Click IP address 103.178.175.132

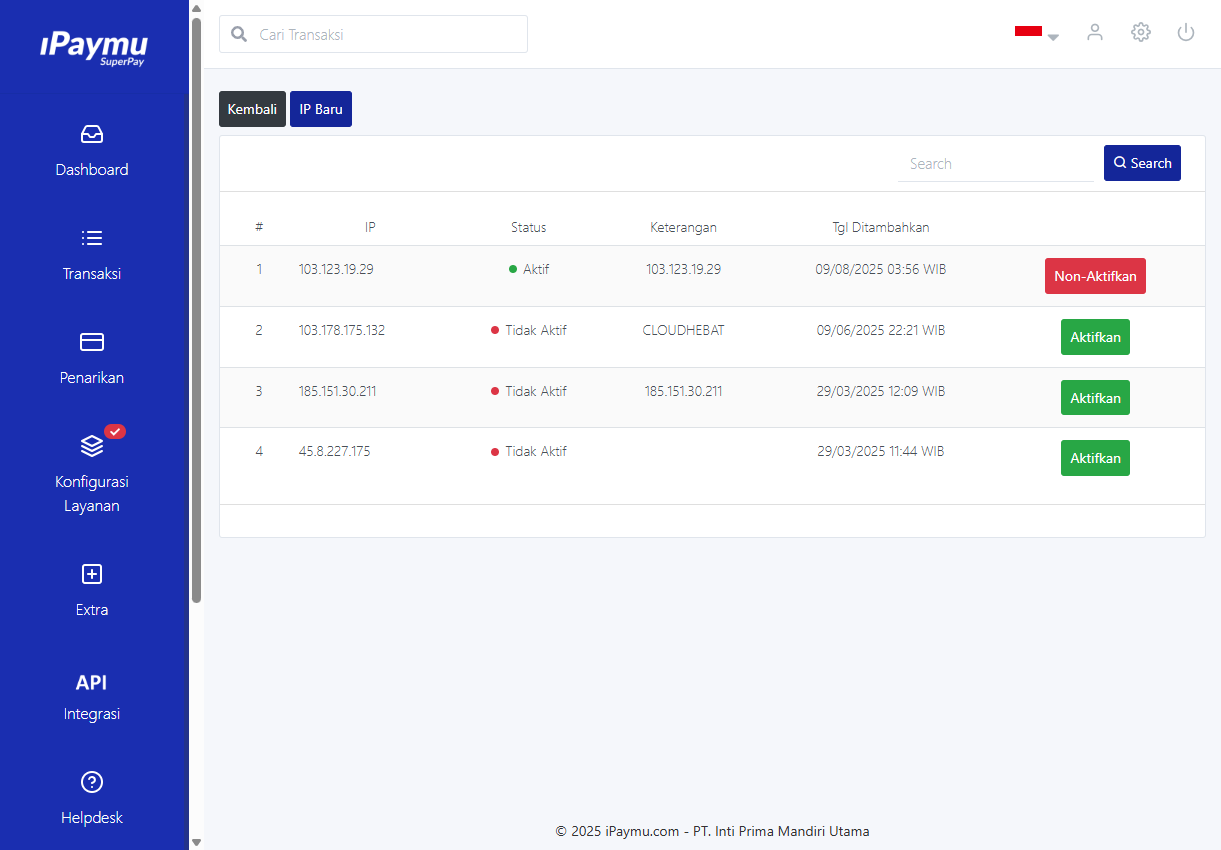coord(342,330)
